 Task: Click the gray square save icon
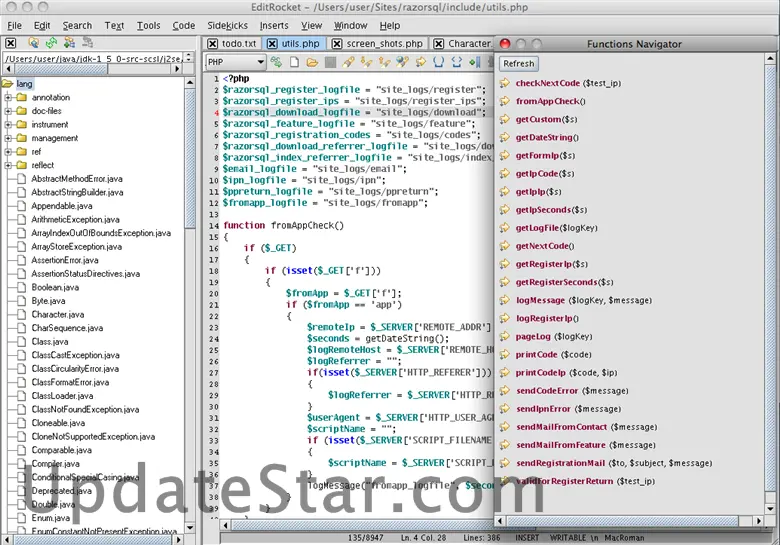330,62
